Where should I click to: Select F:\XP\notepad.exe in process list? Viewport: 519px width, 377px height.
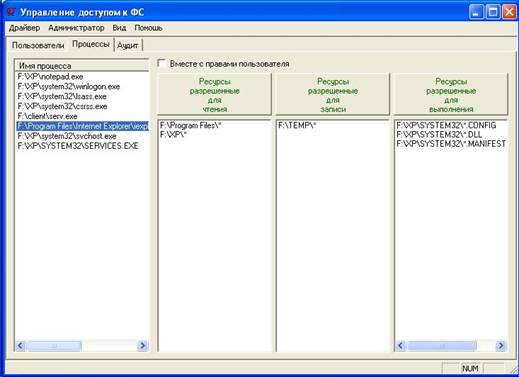(50, 77)
